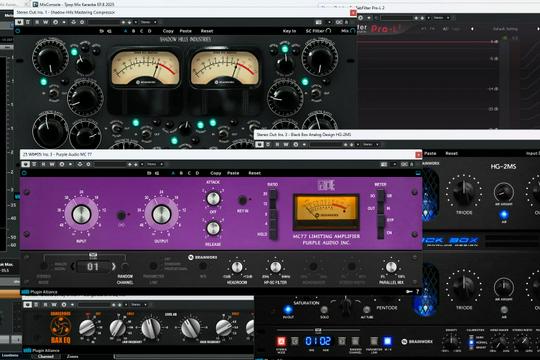Click power icon in Shadow Hills plugin bar
The image size is (540, 360).
point(18,31)
